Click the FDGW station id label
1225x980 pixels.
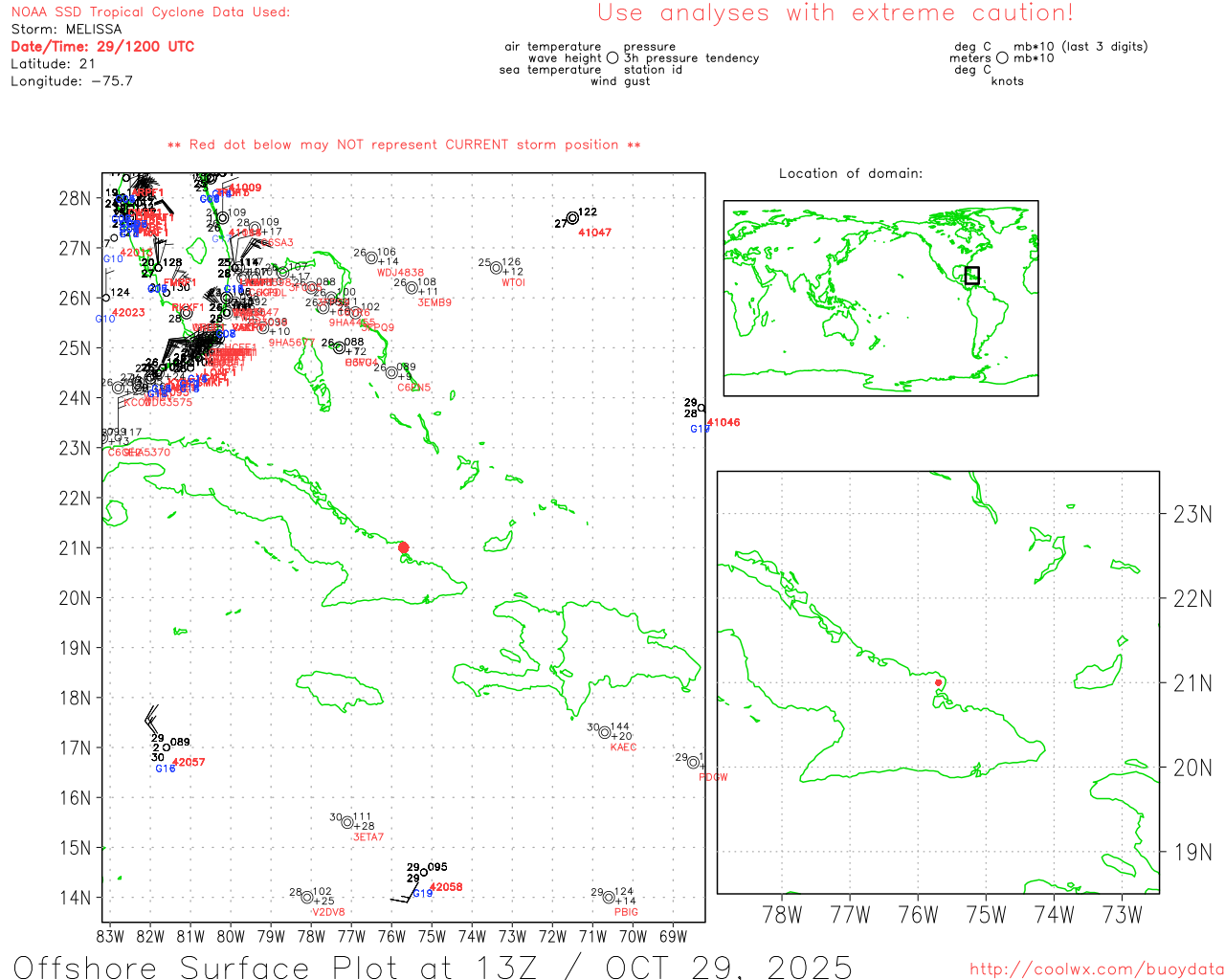(x=713, y=777)
